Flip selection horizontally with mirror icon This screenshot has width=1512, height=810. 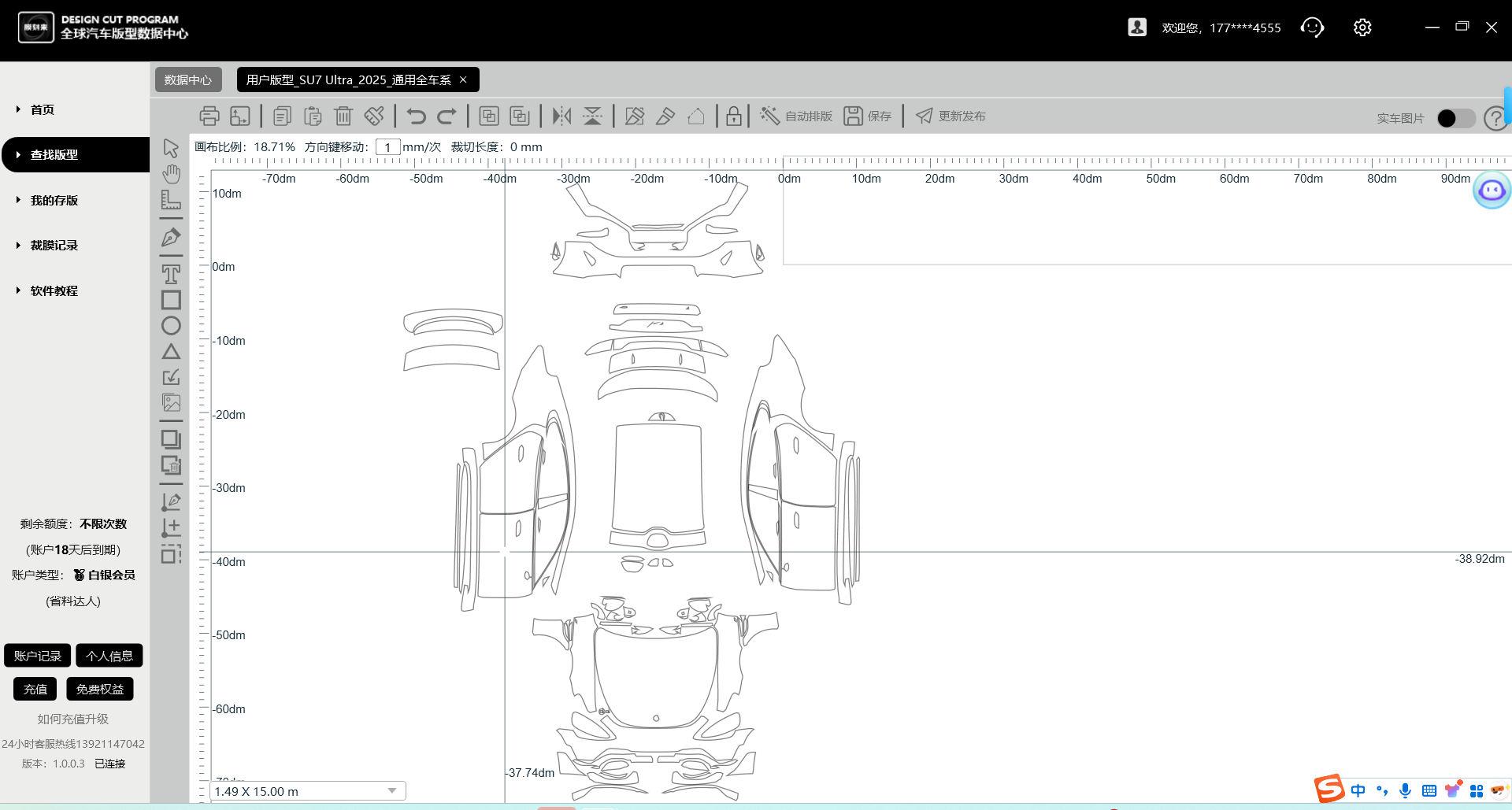click(561, 117)
